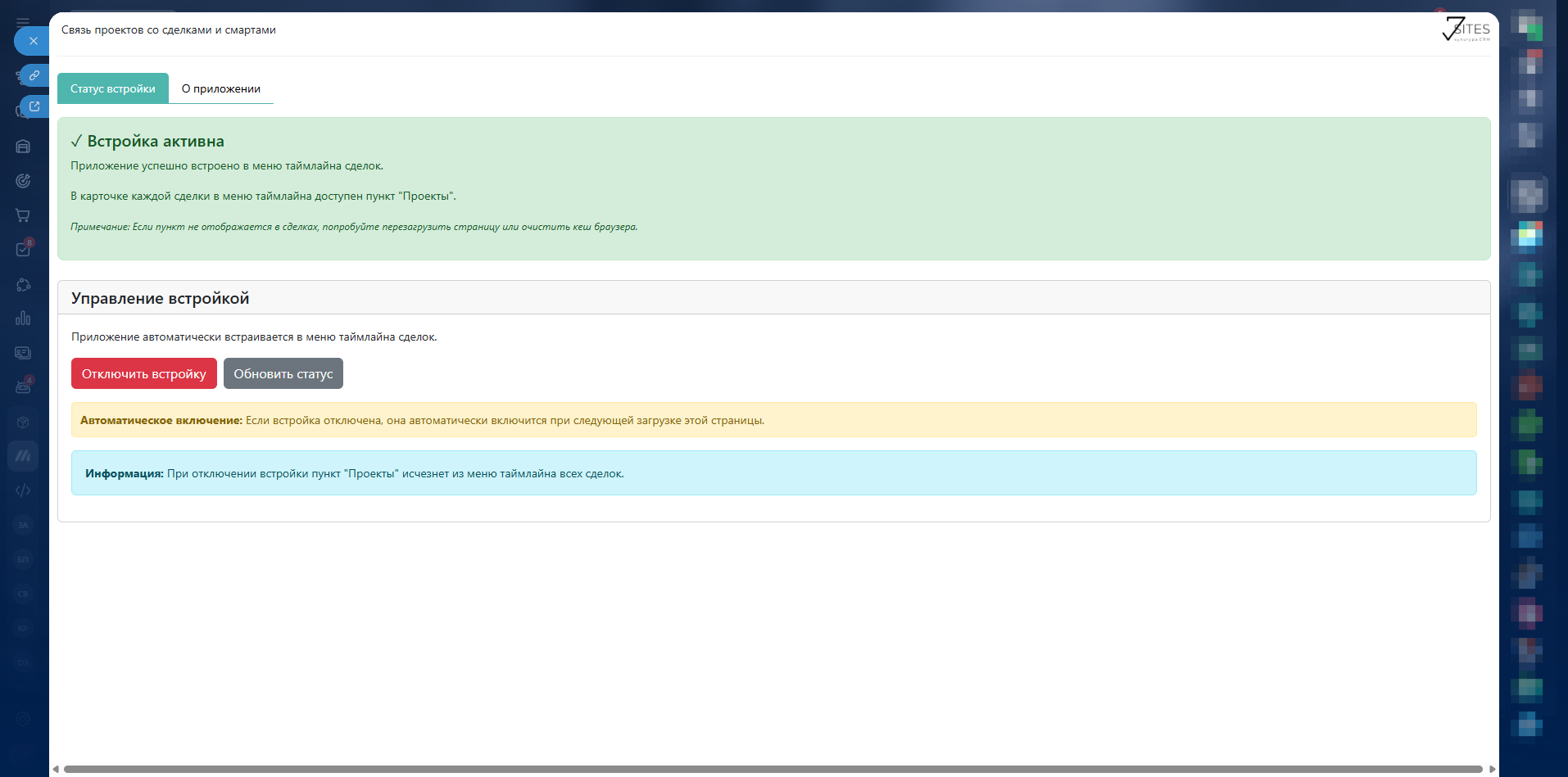
Task: Click the Обновить статус button
Action: click(x=283, y=373)
